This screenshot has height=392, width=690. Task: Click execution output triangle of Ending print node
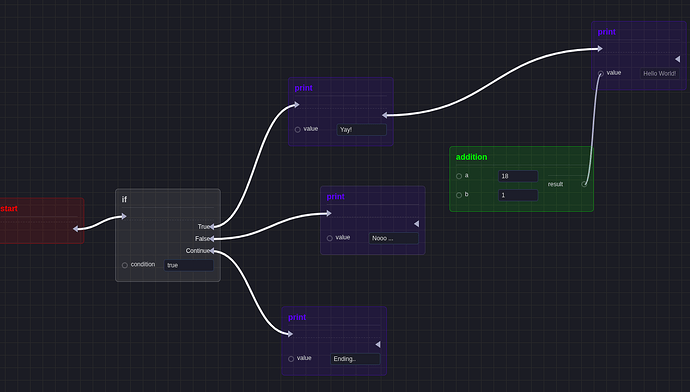coord(378,344)
